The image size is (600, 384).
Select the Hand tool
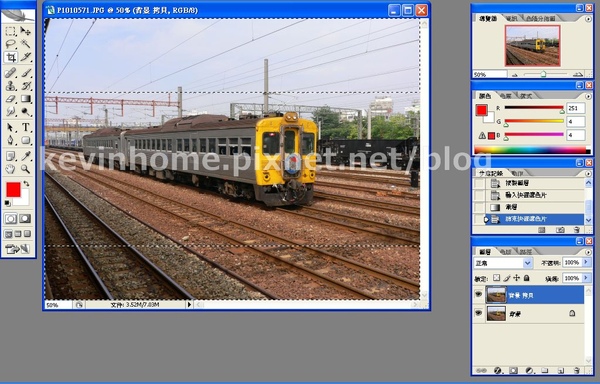click(11, 169)
